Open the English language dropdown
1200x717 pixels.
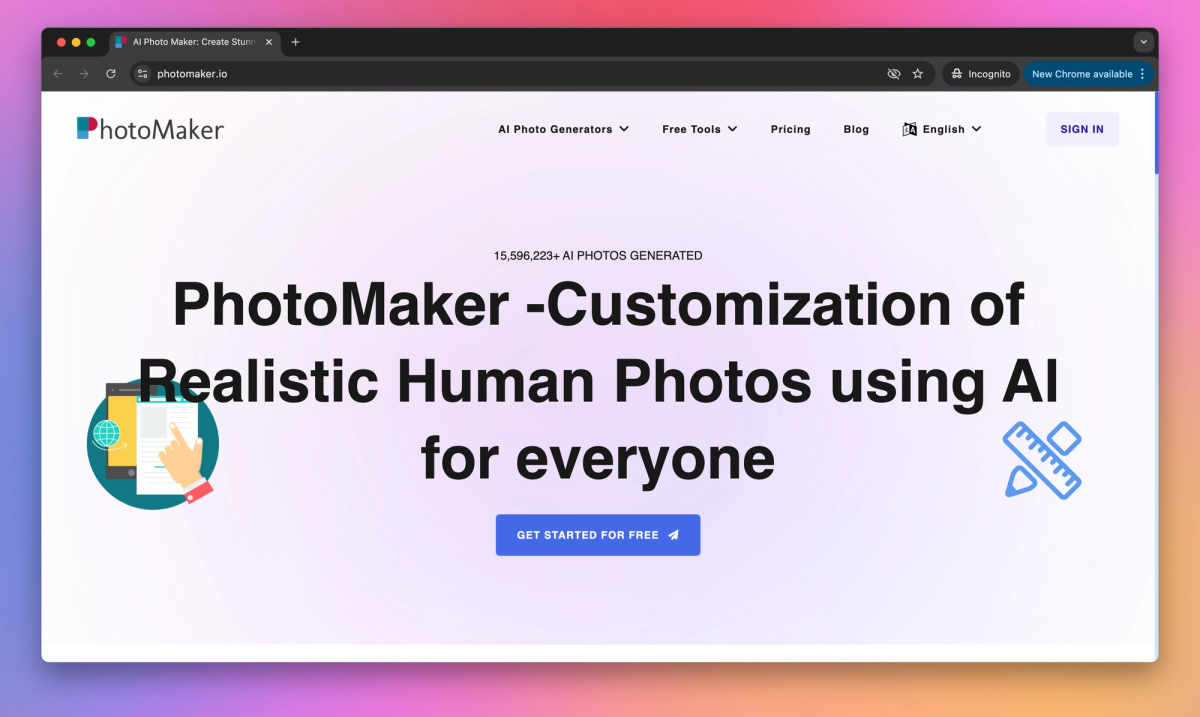coord(942,129)
